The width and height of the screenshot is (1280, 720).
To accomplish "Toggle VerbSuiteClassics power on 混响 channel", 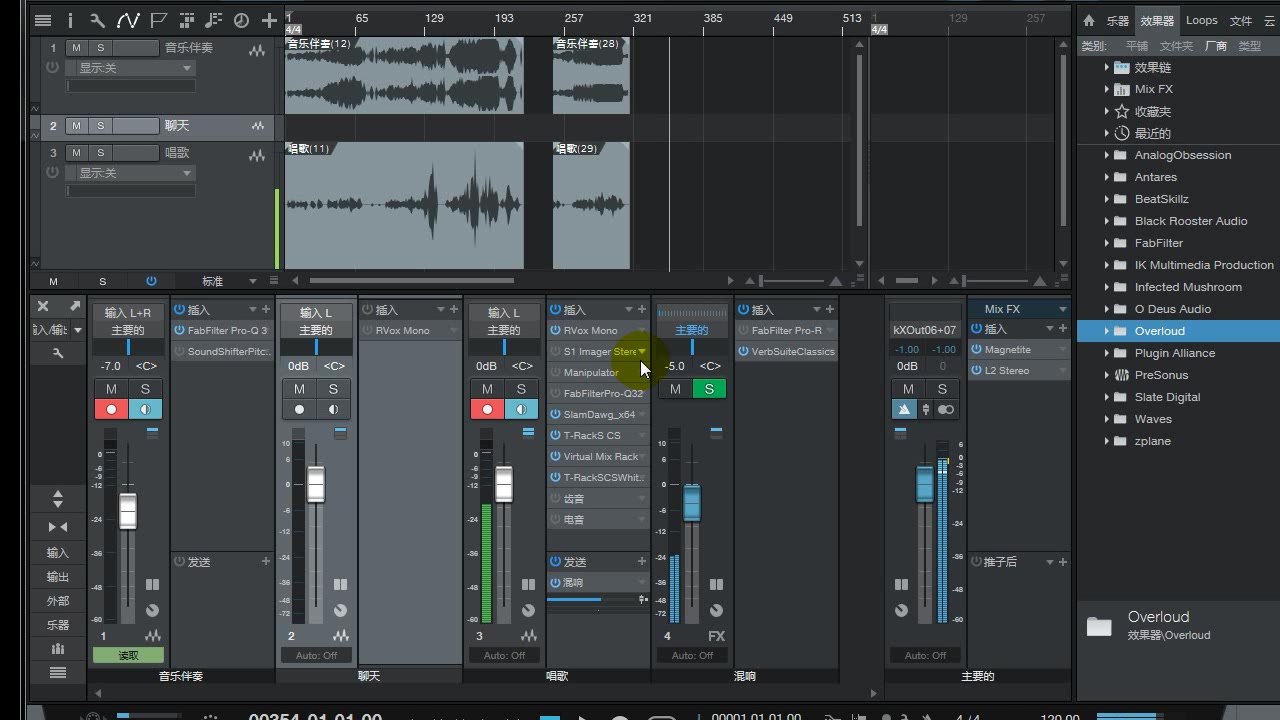I will [744, 352].
